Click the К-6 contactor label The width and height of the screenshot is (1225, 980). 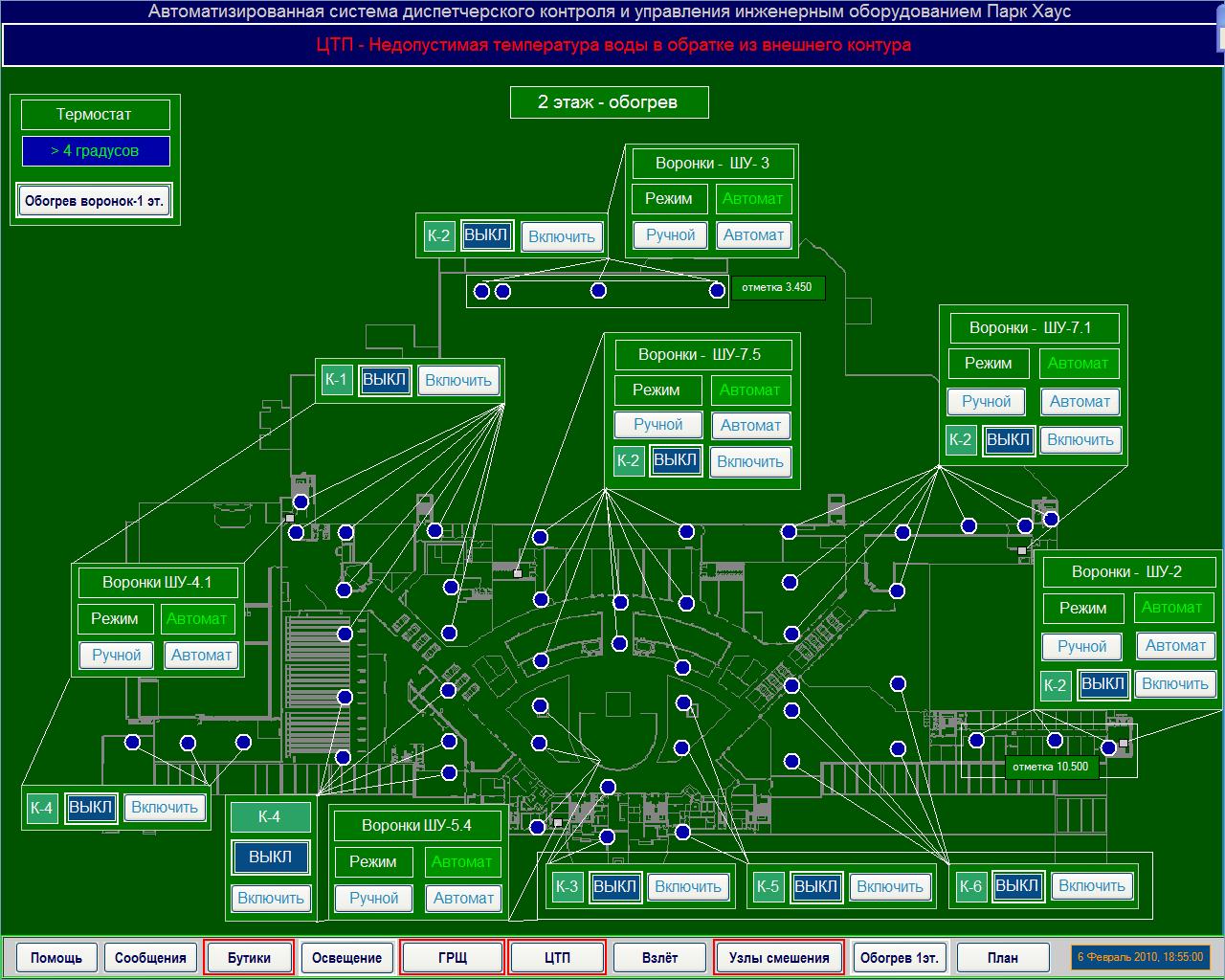click(x=970, y=887)
